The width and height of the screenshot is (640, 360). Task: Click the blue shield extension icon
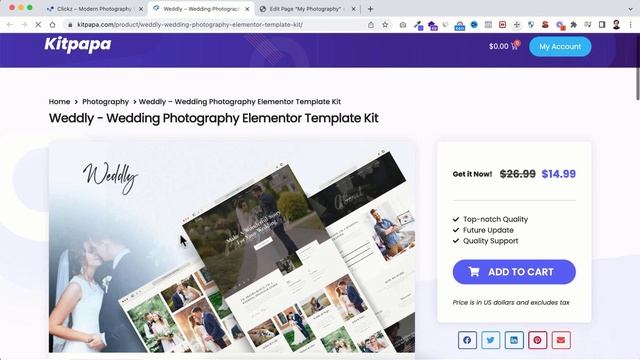tap(531, 25)
